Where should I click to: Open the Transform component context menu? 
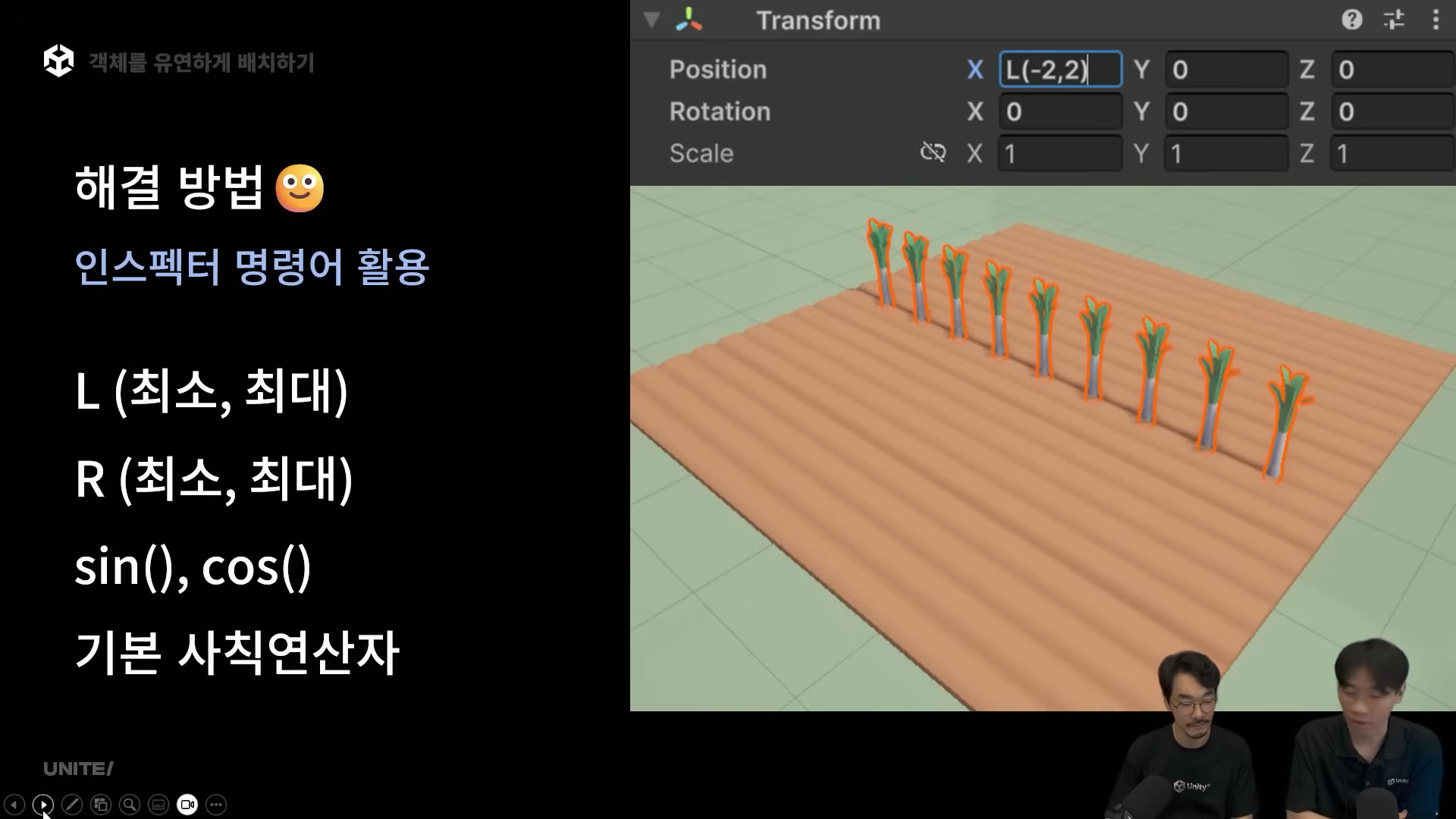1436,20
